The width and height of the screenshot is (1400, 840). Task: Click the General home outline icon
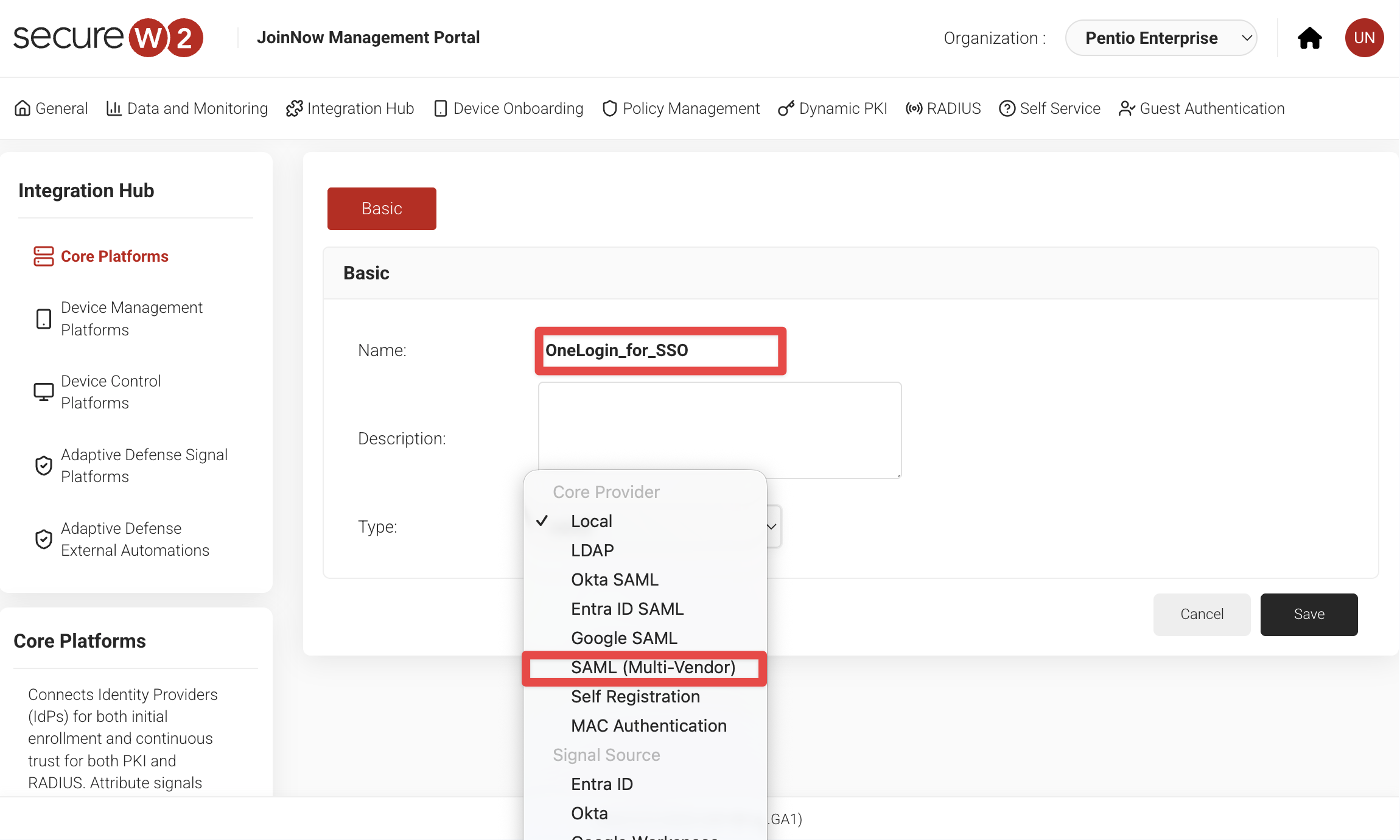click(23, 108)
